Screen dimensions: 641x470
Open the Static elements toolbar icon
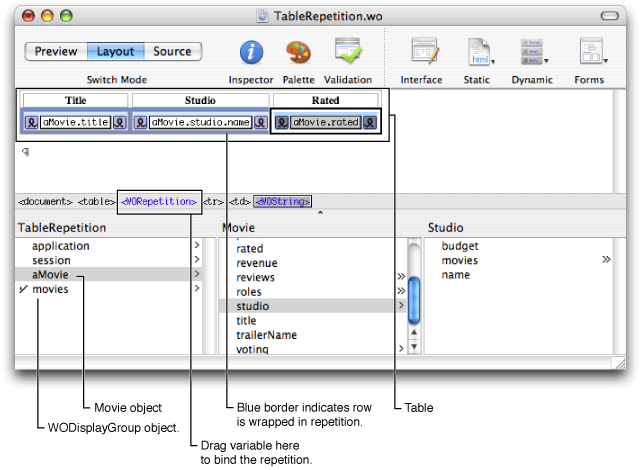477,53
